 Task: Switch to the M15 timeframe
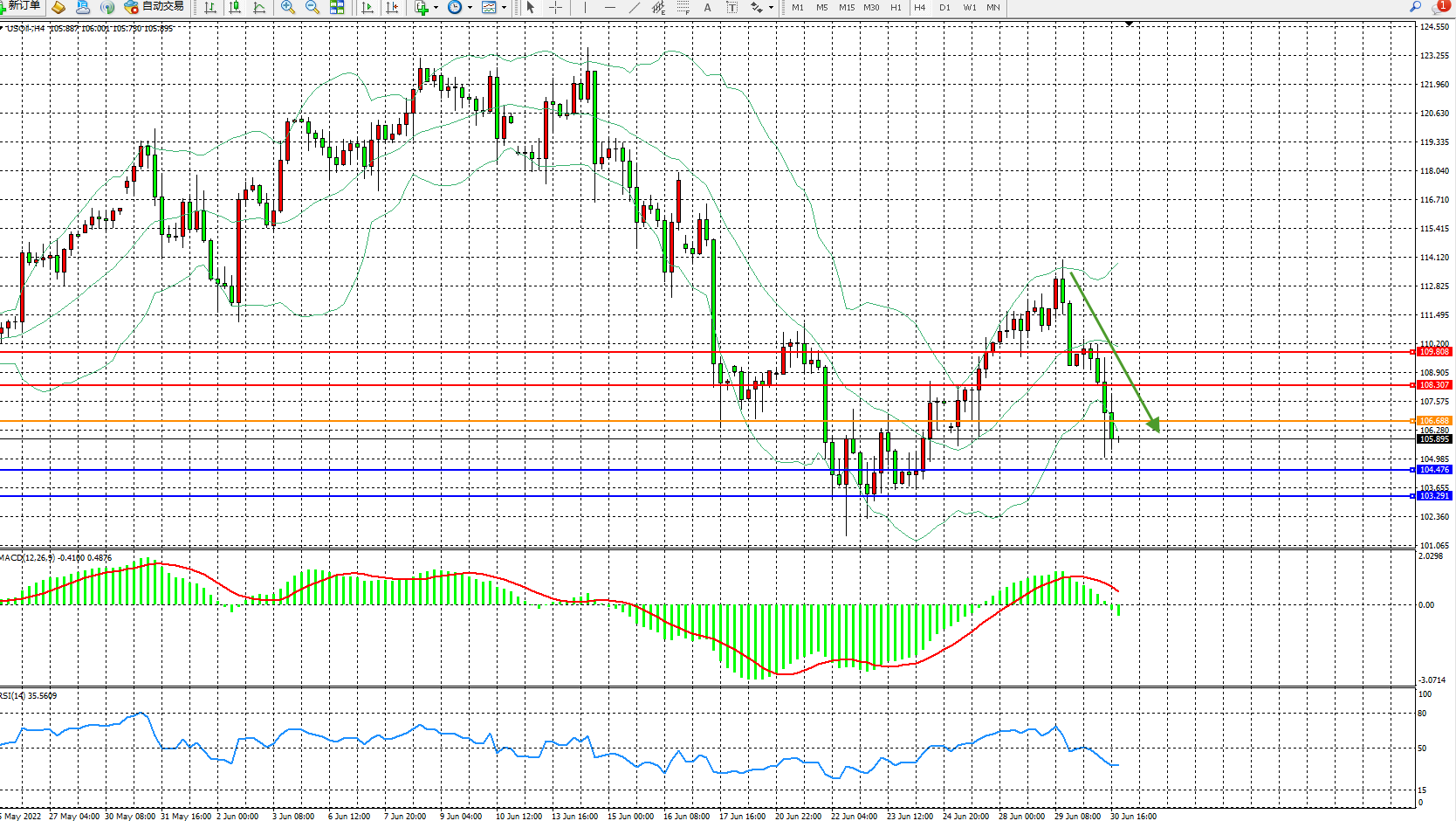846,8
